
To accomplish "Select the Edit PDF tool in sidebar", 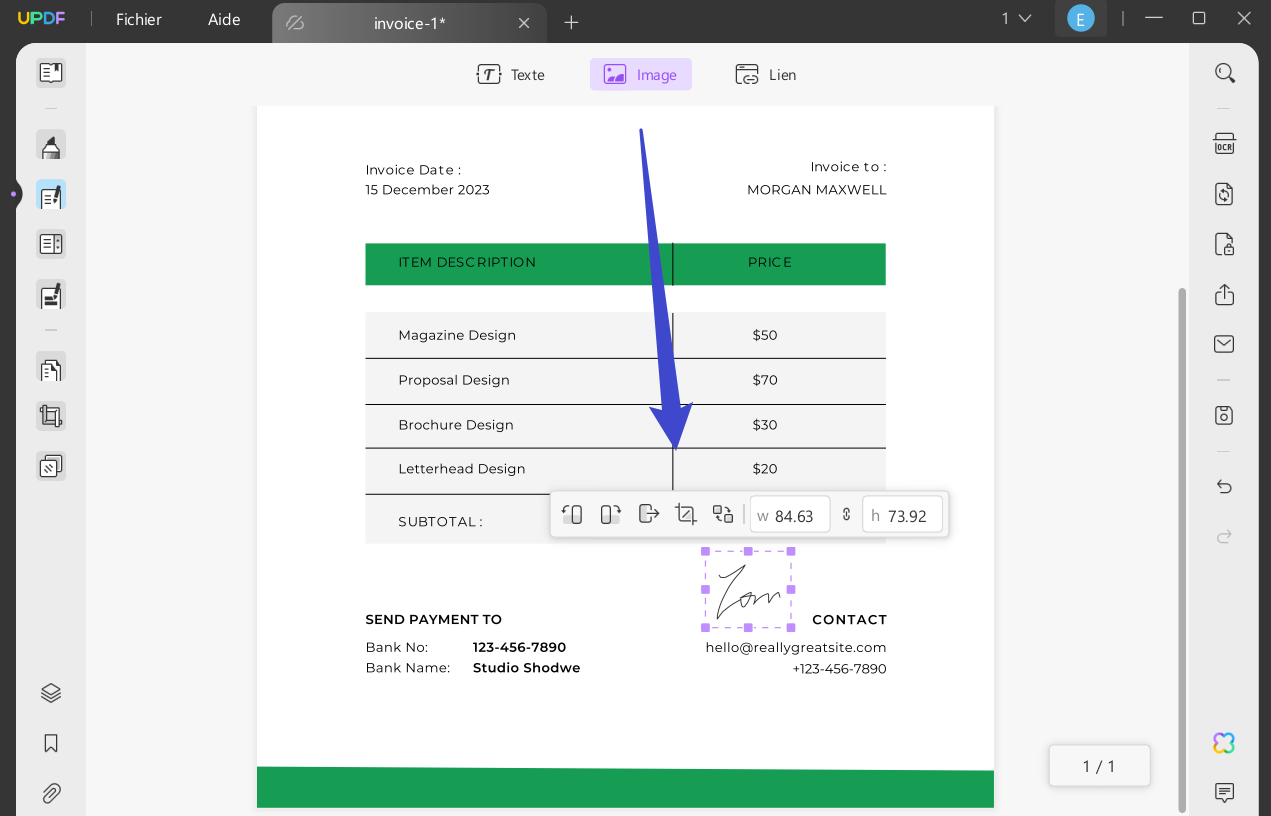I will tap(51, 195).
